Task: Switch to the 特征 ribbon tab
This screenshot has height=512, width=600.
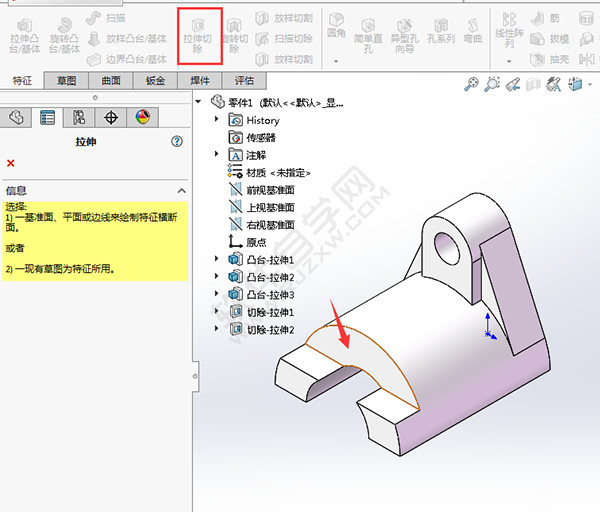Action: [22, 81]
